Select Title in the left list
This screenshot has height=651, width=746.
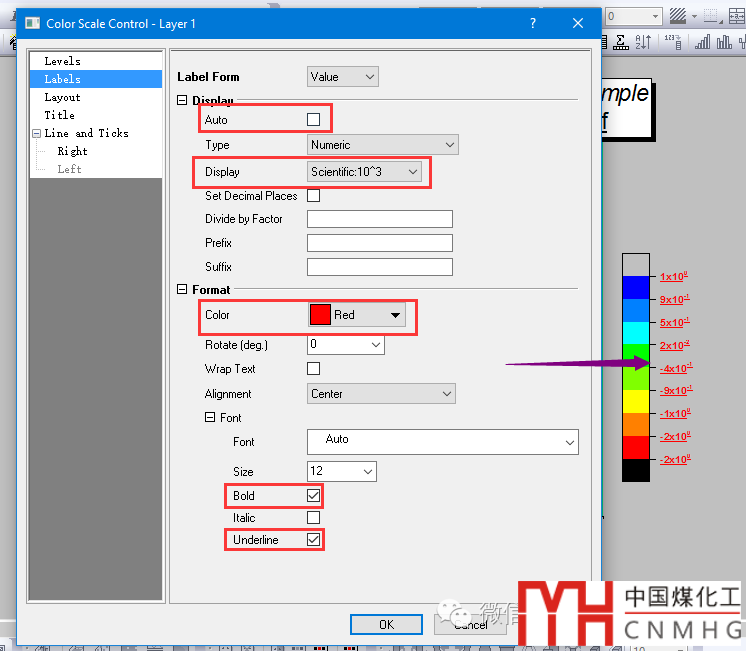[59, 115]
